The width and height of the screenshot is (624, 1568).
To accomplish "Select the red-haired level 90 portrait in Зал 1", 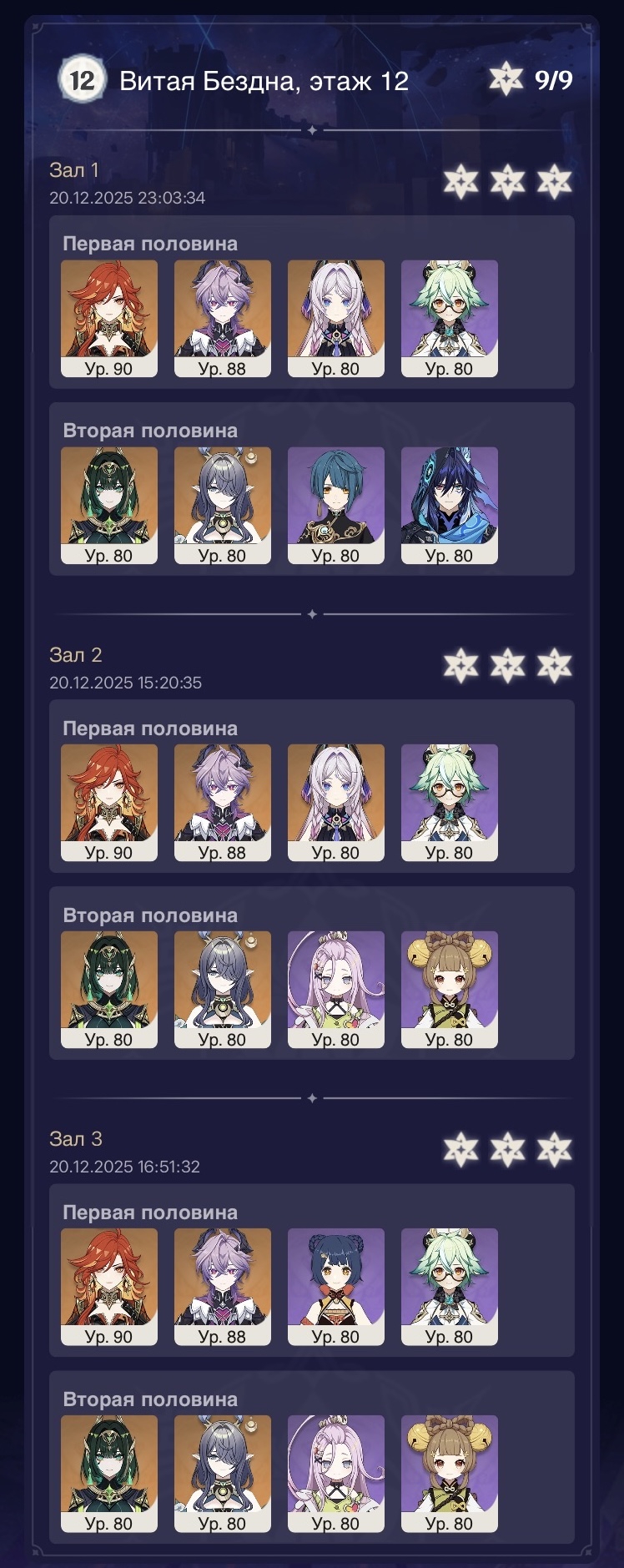I will (109, 319).
